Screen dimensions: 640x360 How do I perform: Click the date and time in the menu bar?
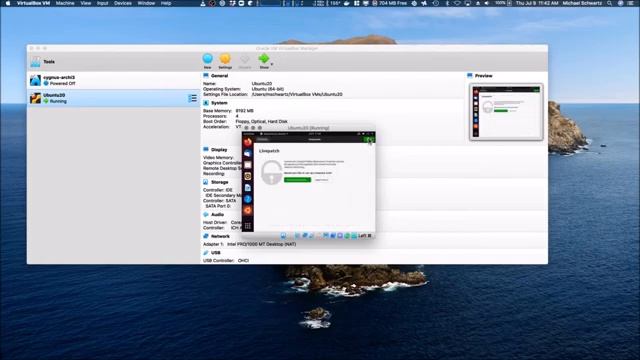(x=536, y=3)
